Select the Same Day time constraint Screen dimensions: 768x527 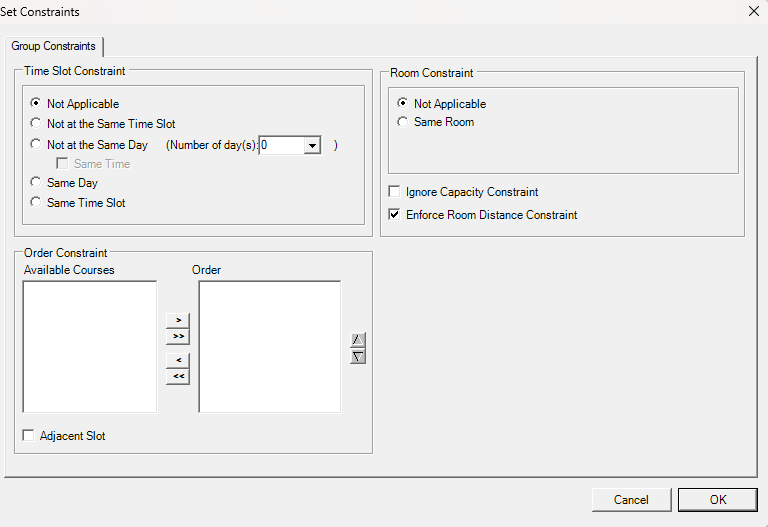point(37,183)
